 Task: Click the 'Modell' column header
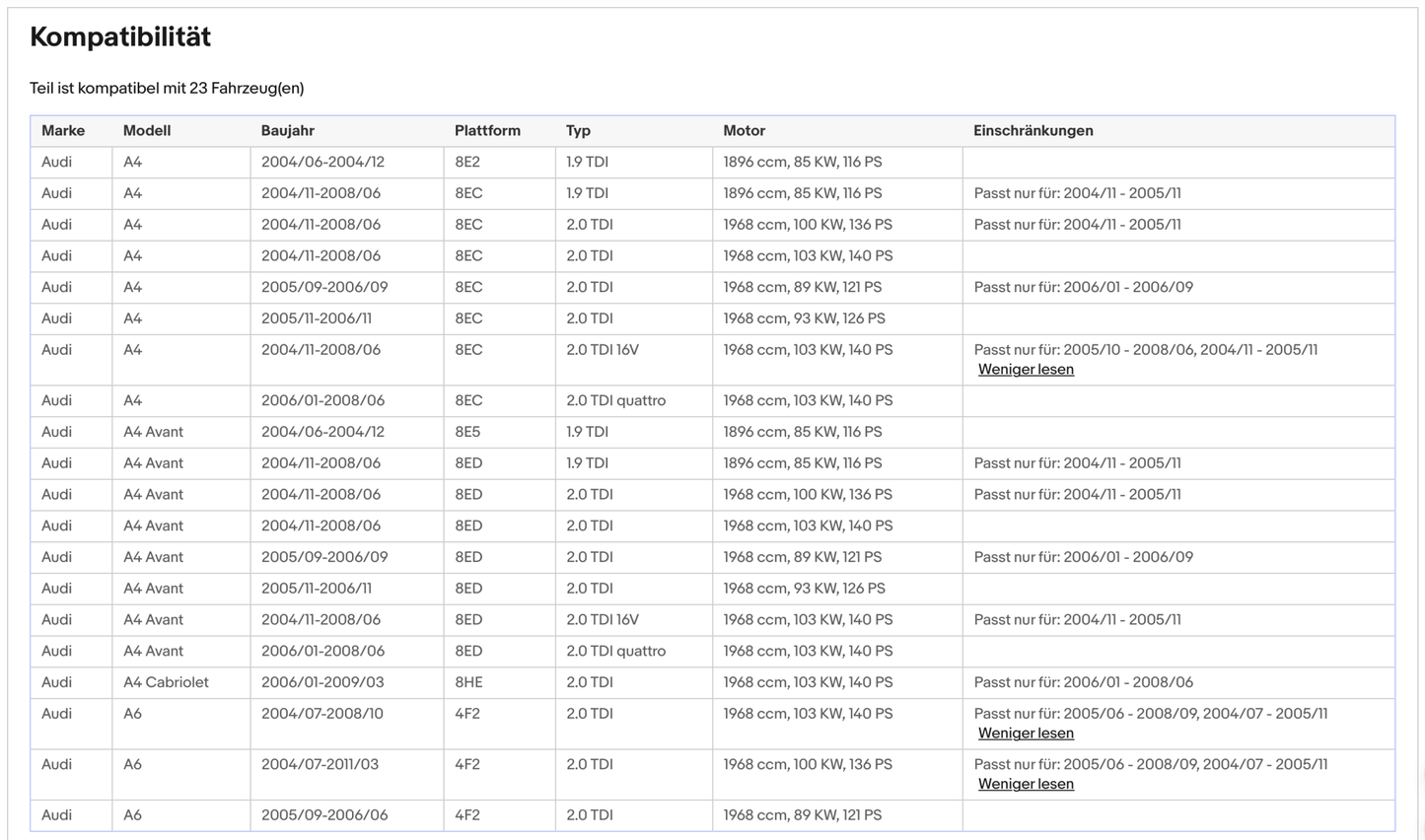click(147, 131)
